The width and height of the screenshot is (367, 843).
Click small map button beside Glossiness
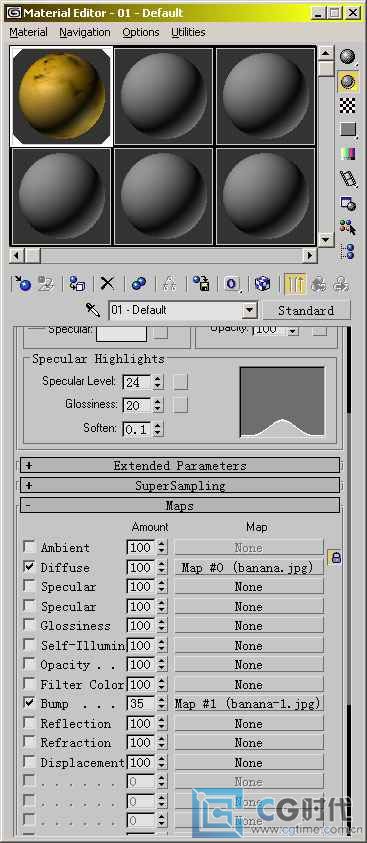pos(181,405)
